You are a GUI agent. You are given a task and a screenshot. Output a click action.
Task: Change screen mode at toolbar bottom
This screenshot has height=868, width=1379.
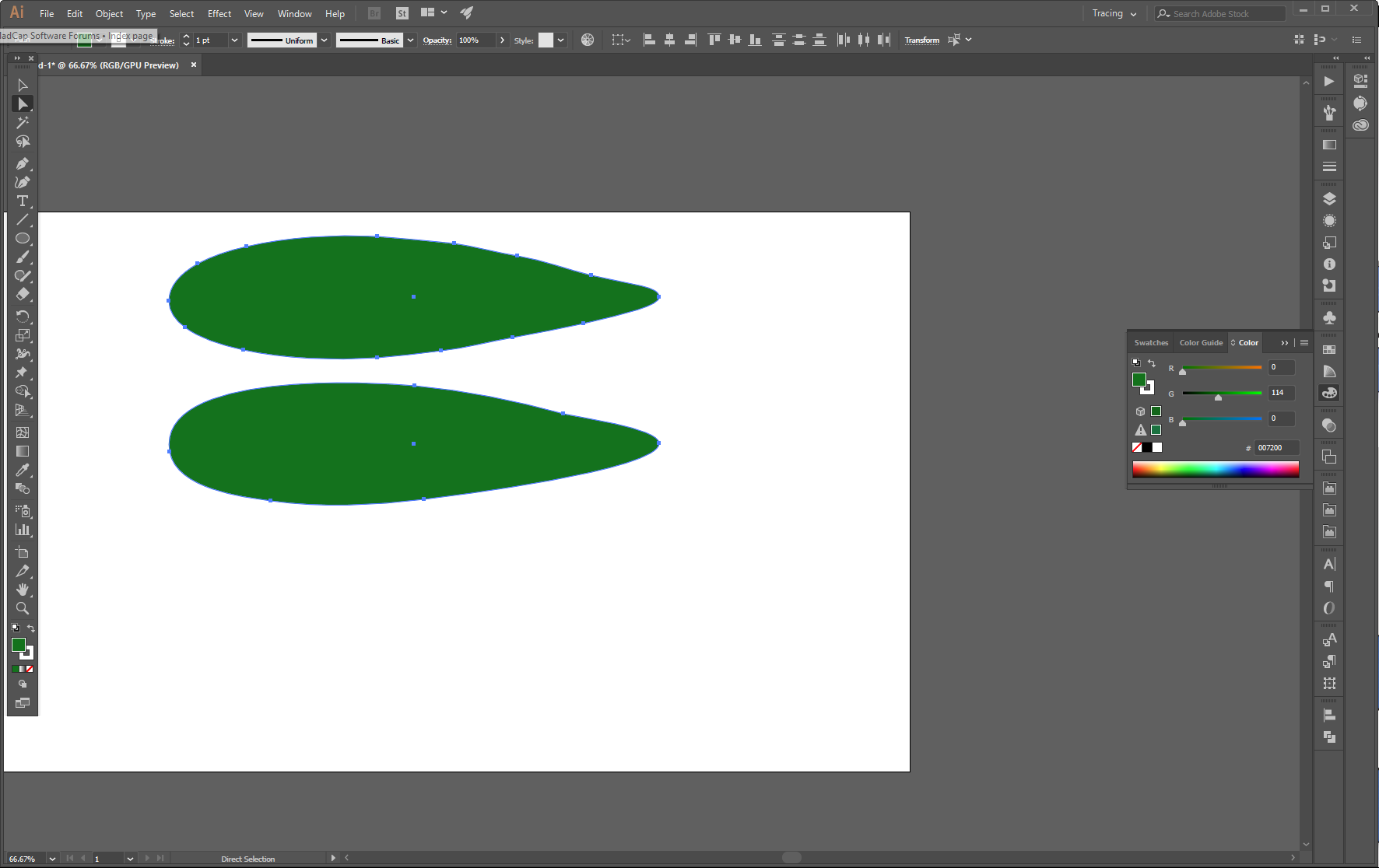click(x=23, y=703)
